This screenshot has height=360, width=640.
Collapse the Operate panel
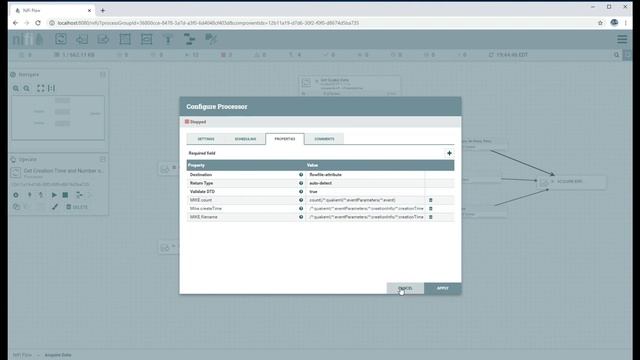[102, 159]
